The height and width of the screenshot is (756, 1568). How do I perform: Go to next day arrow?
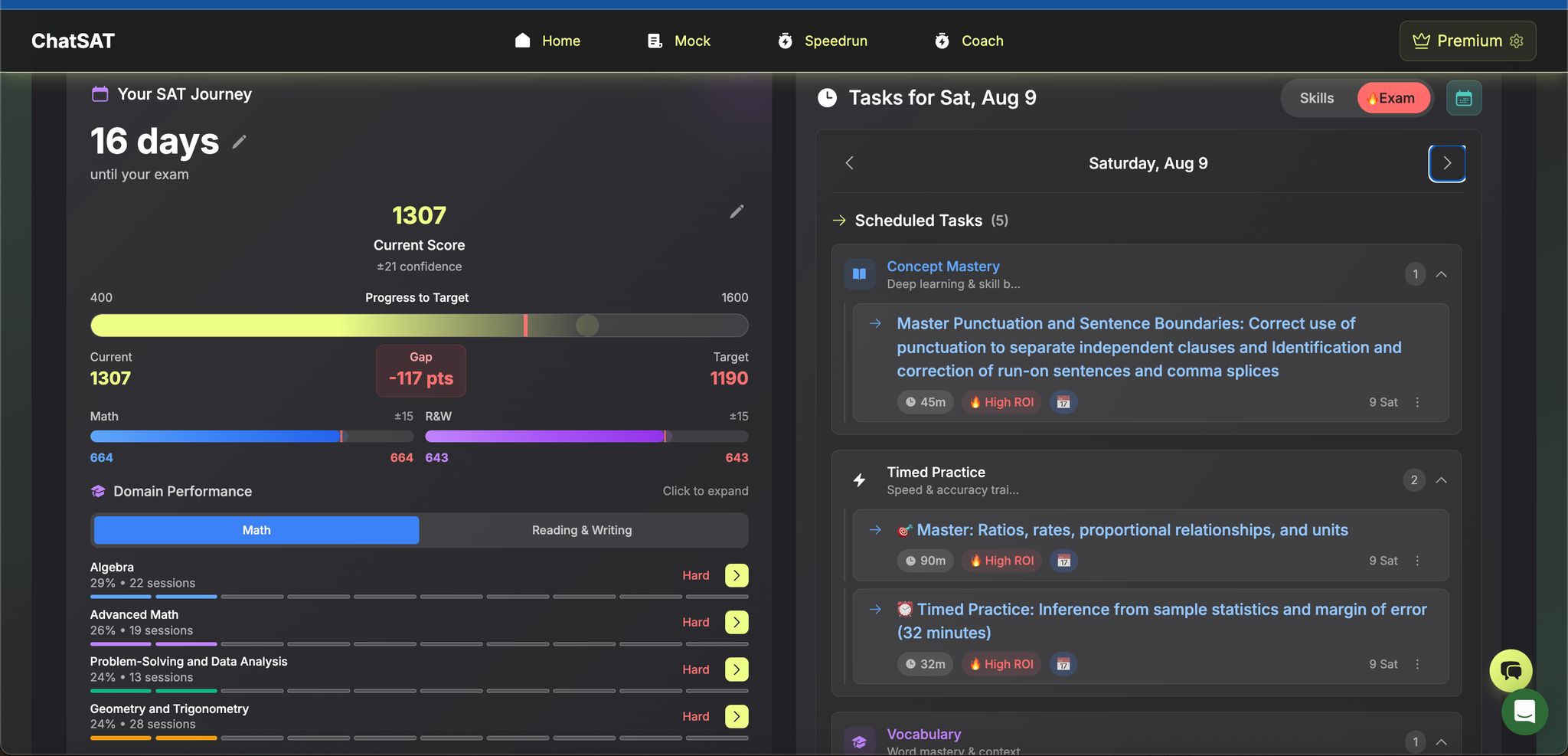tap(1446, 163)
